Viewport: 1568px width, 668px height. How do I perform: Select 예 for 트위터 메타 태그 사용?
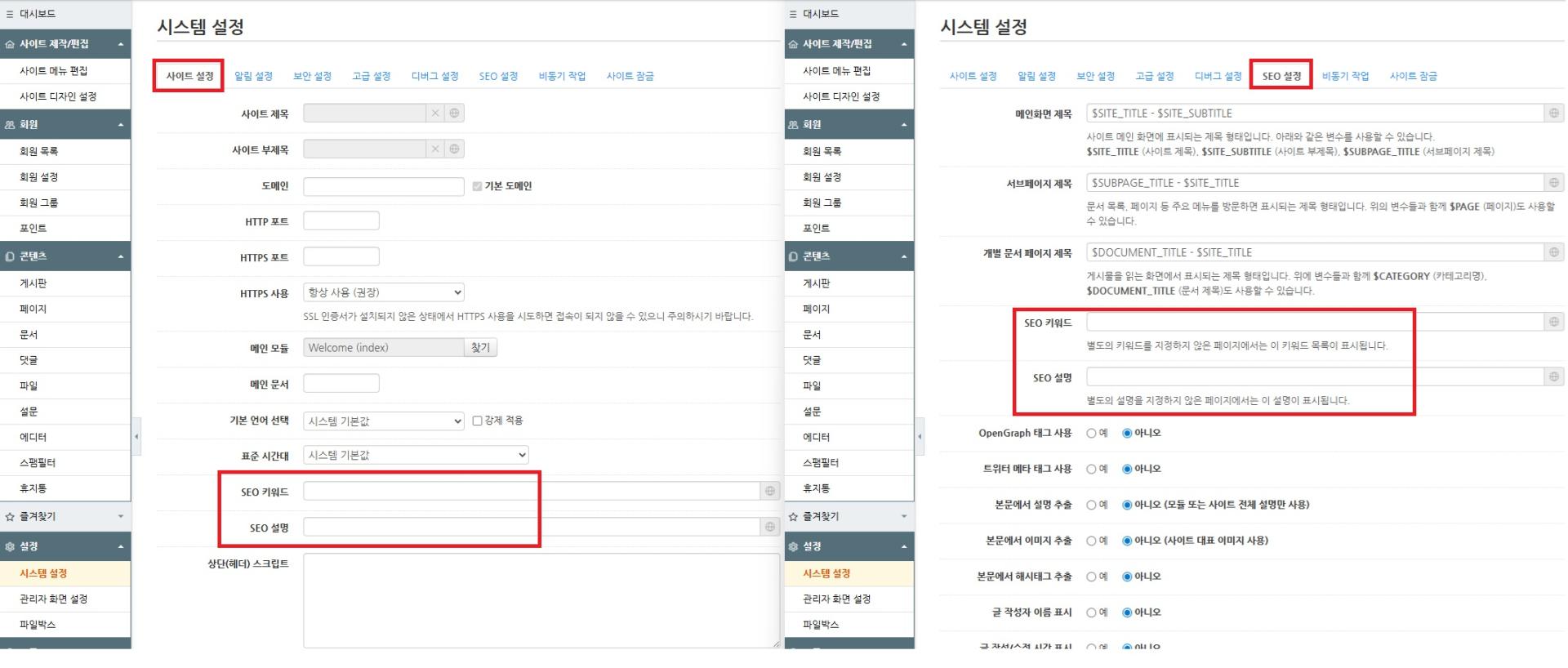[1091, 470]
